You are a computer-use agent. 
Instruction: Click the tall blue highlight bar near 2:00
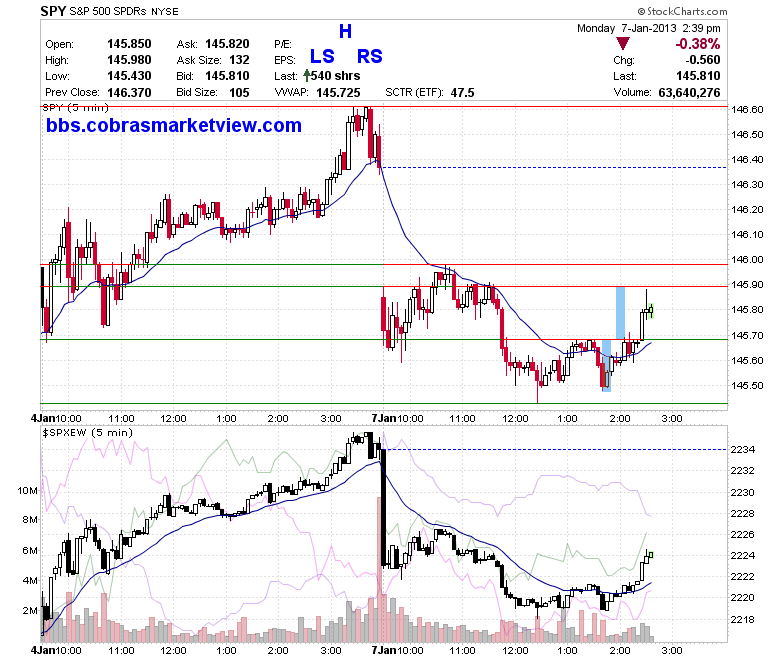620,313
